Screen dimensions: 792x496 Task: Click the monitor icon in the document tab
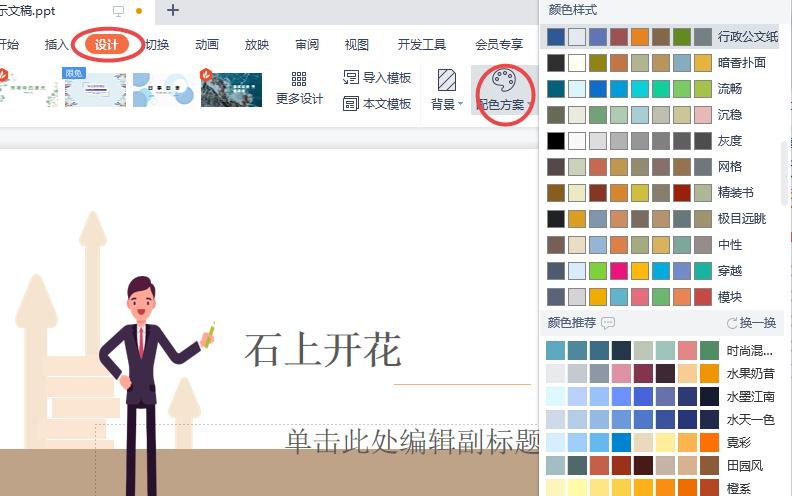click(x=119, y=11)
